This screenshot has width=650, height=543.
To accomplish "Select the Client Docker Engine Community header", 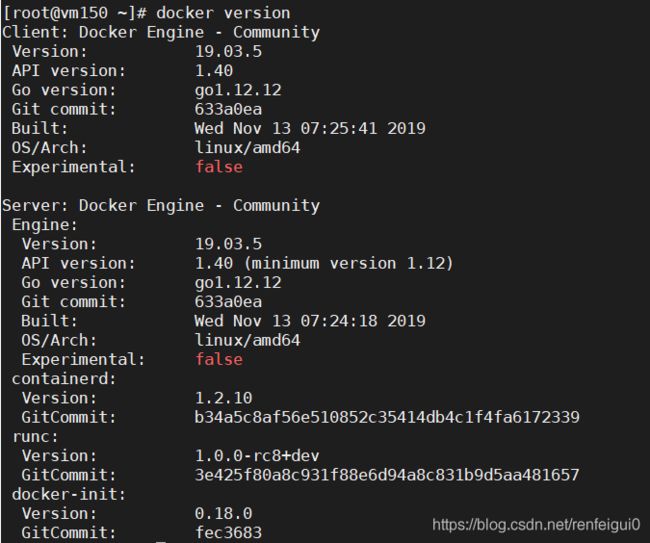I will [161, 32].
